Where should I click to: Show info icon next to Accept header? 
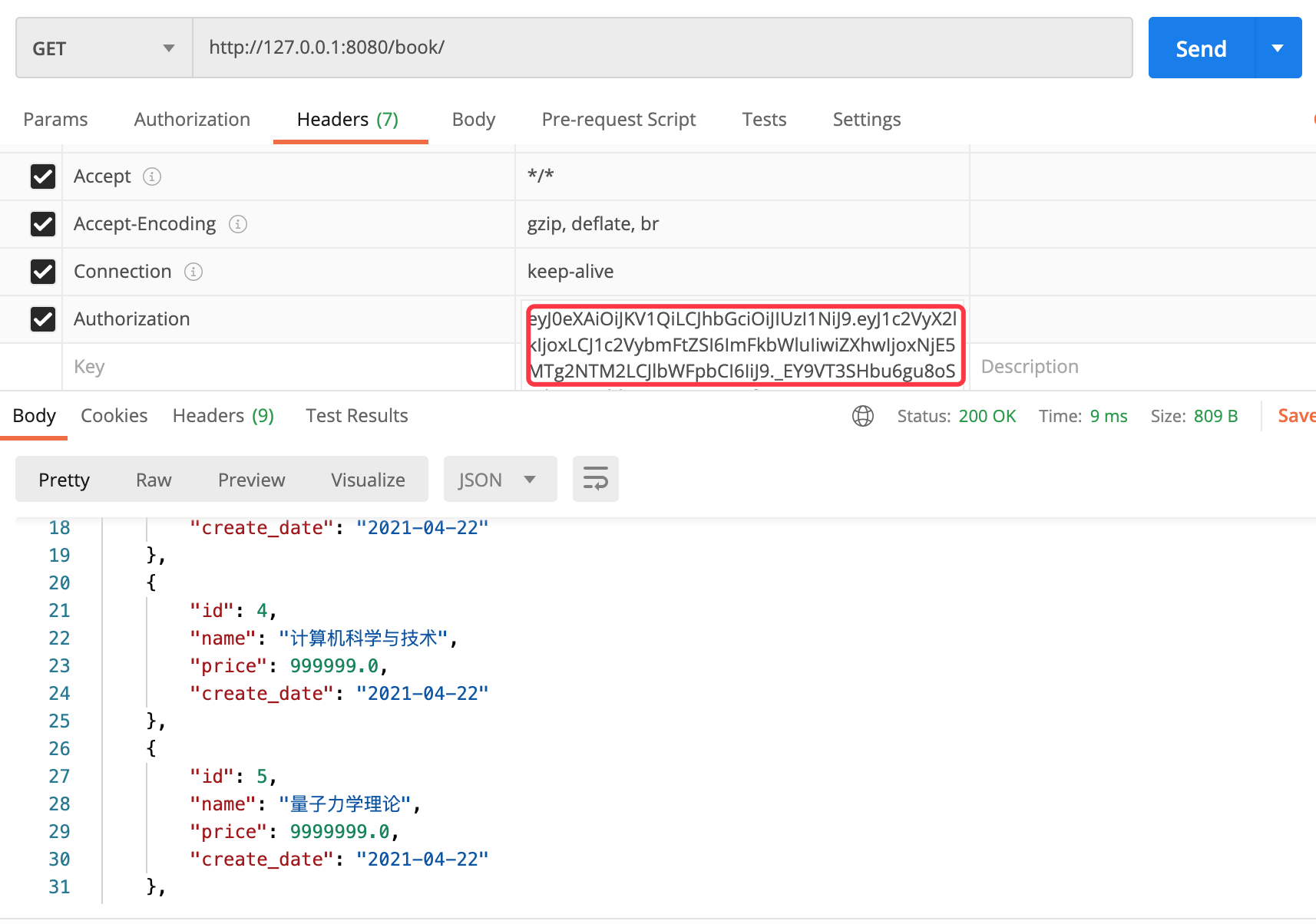point(152,177)
